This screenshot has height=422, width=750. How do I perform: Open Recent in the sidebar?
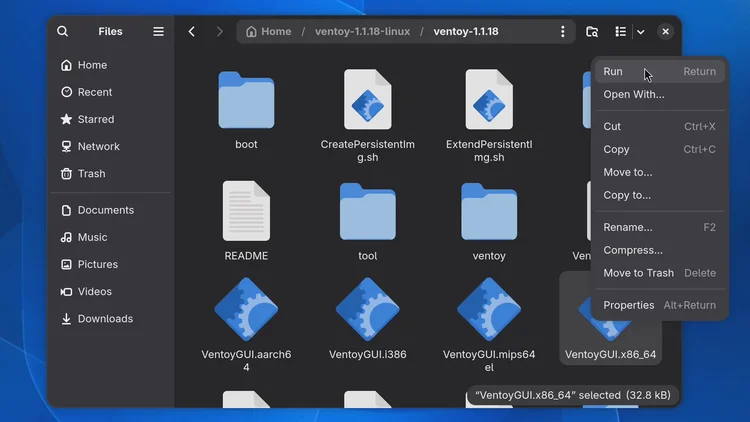(x=110, y=92)
